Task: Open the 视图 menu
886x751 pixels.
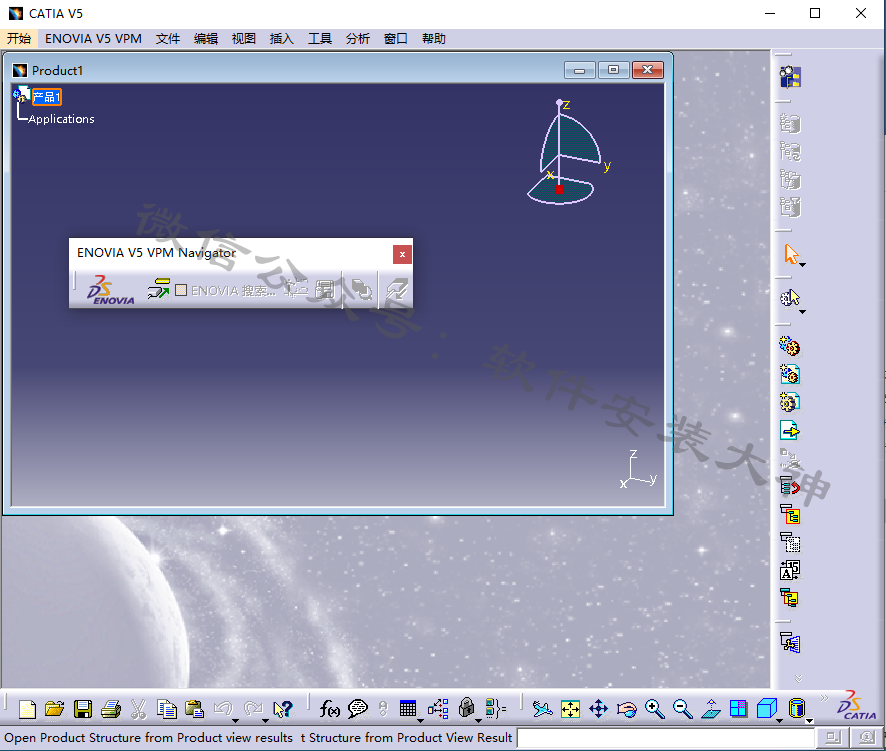Action: [x=244, y=38]
